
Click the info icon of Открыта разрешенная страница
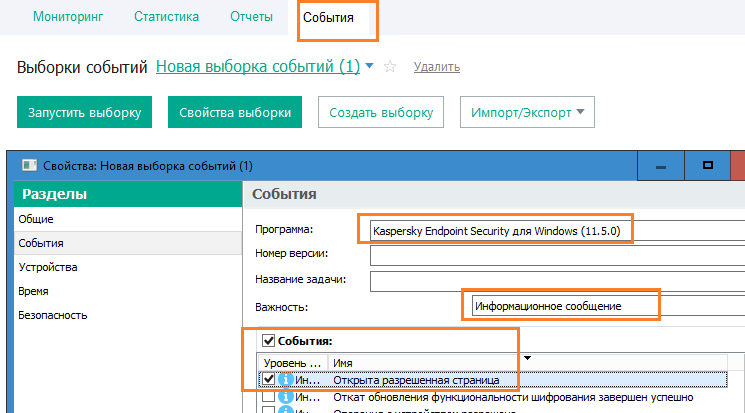[x=285, y=380]
